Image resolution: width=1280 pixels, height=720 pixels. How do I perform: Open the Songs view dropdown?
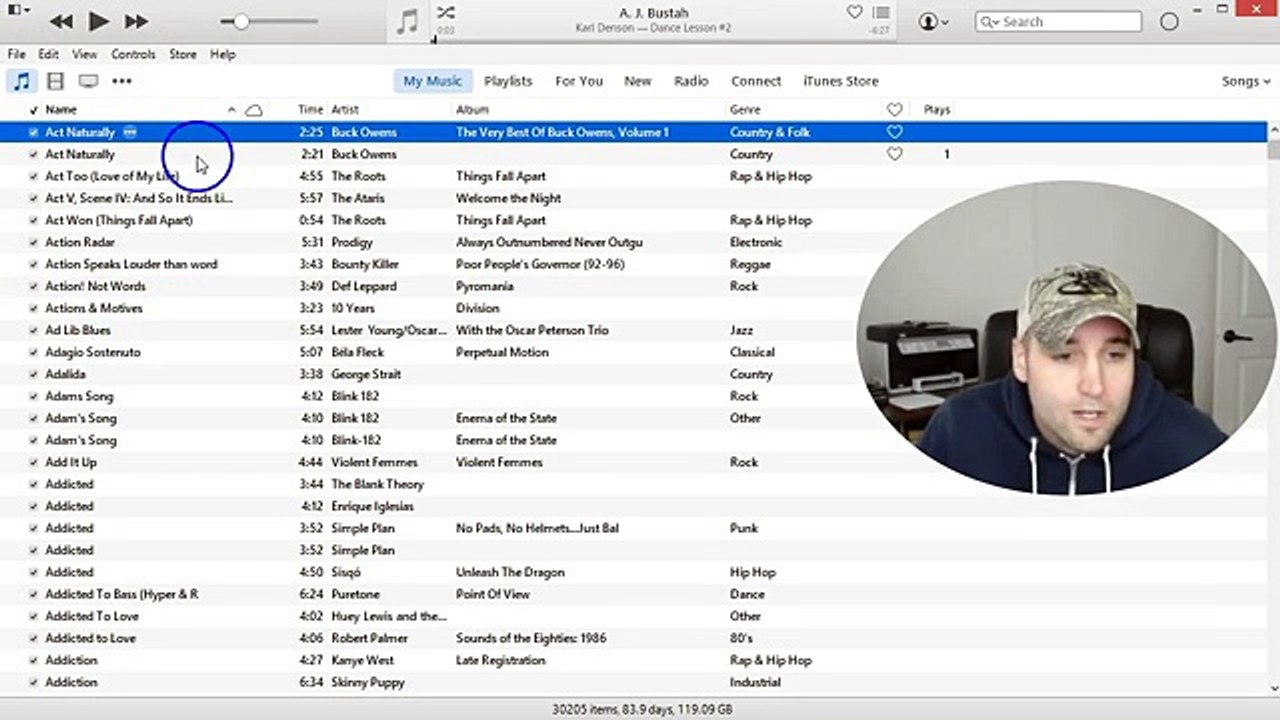pyautogui.click(x=1246, y=81)
